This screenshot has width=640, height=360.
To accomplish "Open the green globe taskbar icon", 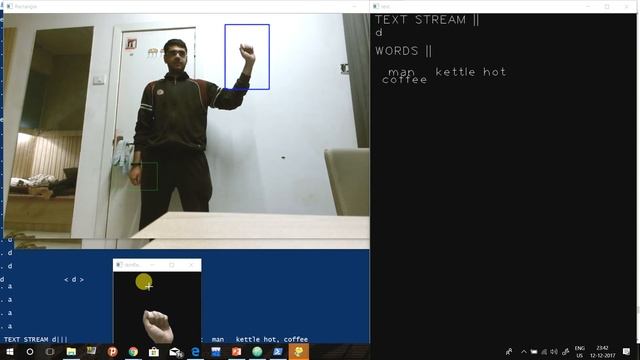I will pos(257,351).
